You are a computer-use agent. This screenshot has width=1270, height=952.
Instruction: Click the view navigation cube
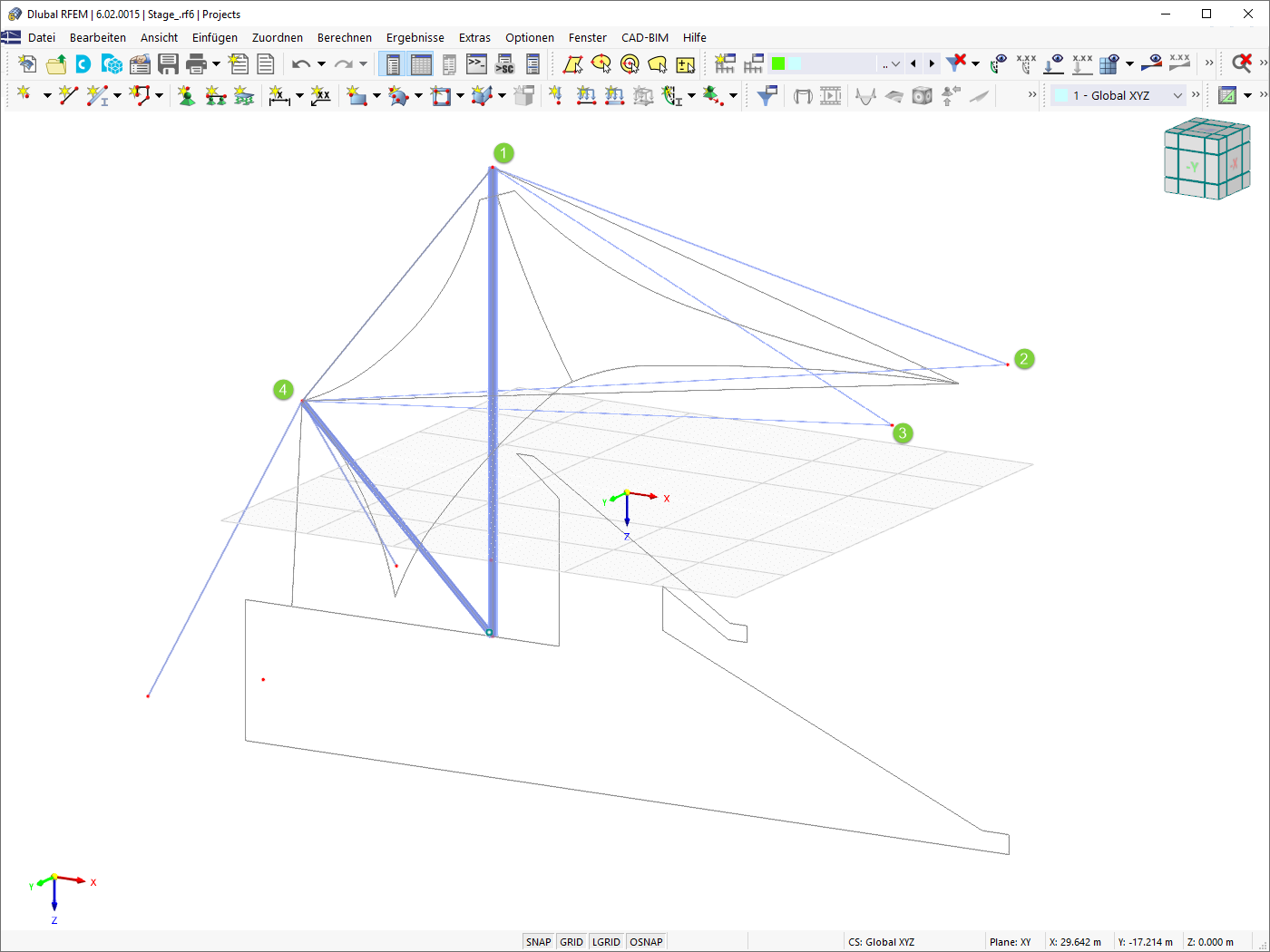pyautogui.click(x=1206, y=159)
